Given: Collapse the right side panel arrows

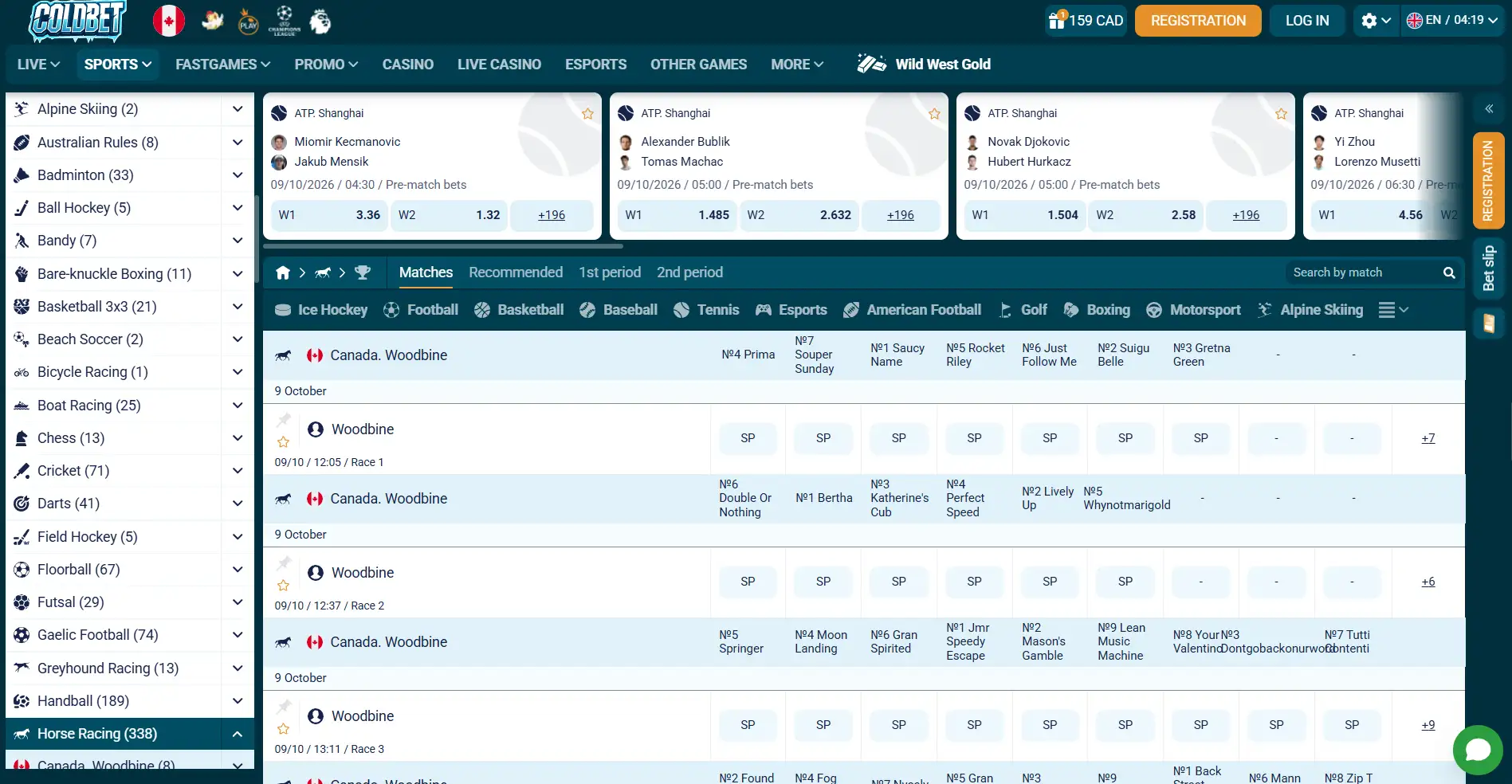Looking at the screenshot, I should pyautogui.click(x=1488, y=108).
